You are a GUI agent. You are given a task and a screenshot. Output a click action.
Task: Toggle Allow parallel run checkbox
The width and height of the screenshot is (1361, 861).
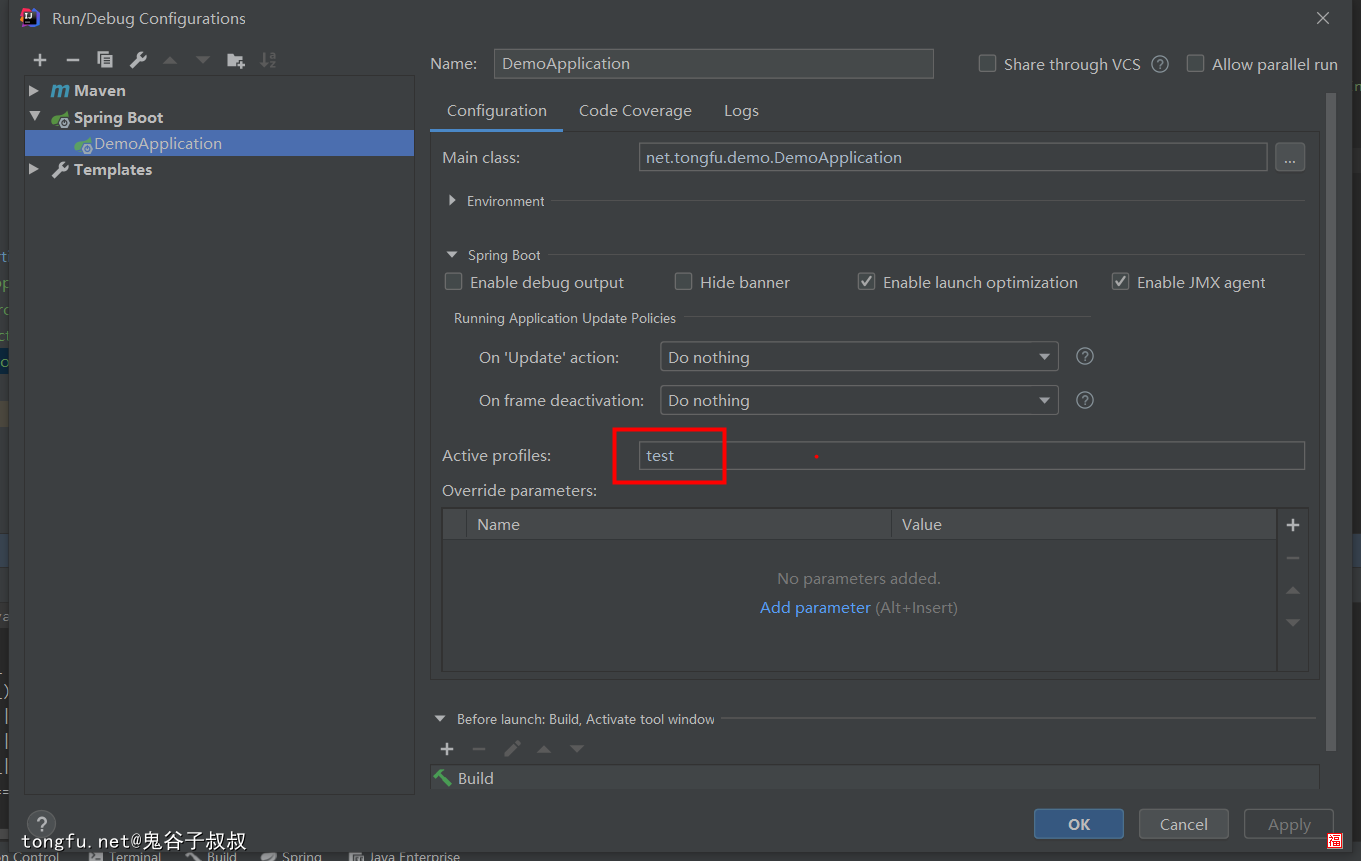pyautogui.click(x=1195, y=64)
